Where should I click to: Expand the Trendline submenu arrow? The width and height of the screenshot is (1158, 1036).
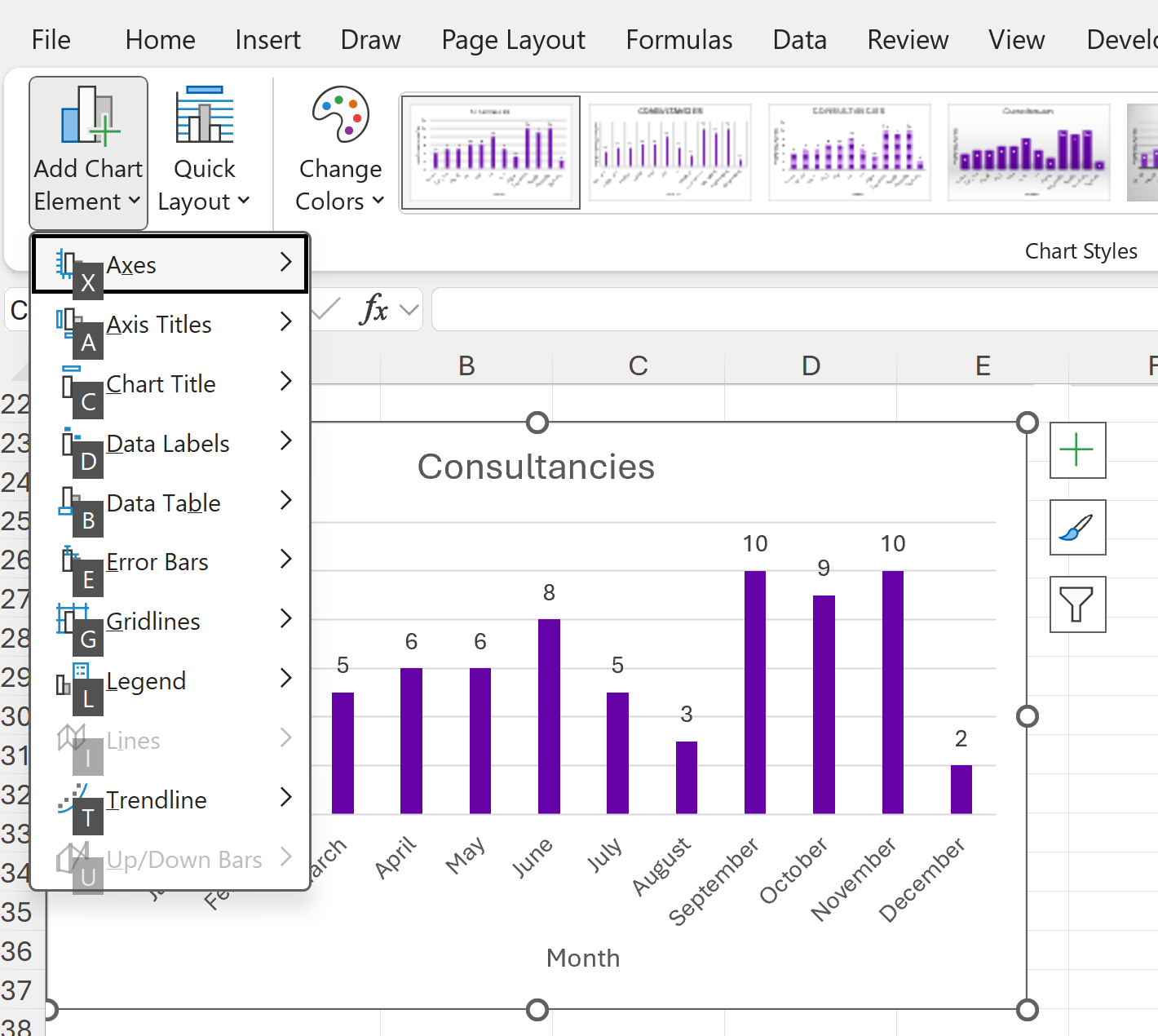tap(285, 798)
